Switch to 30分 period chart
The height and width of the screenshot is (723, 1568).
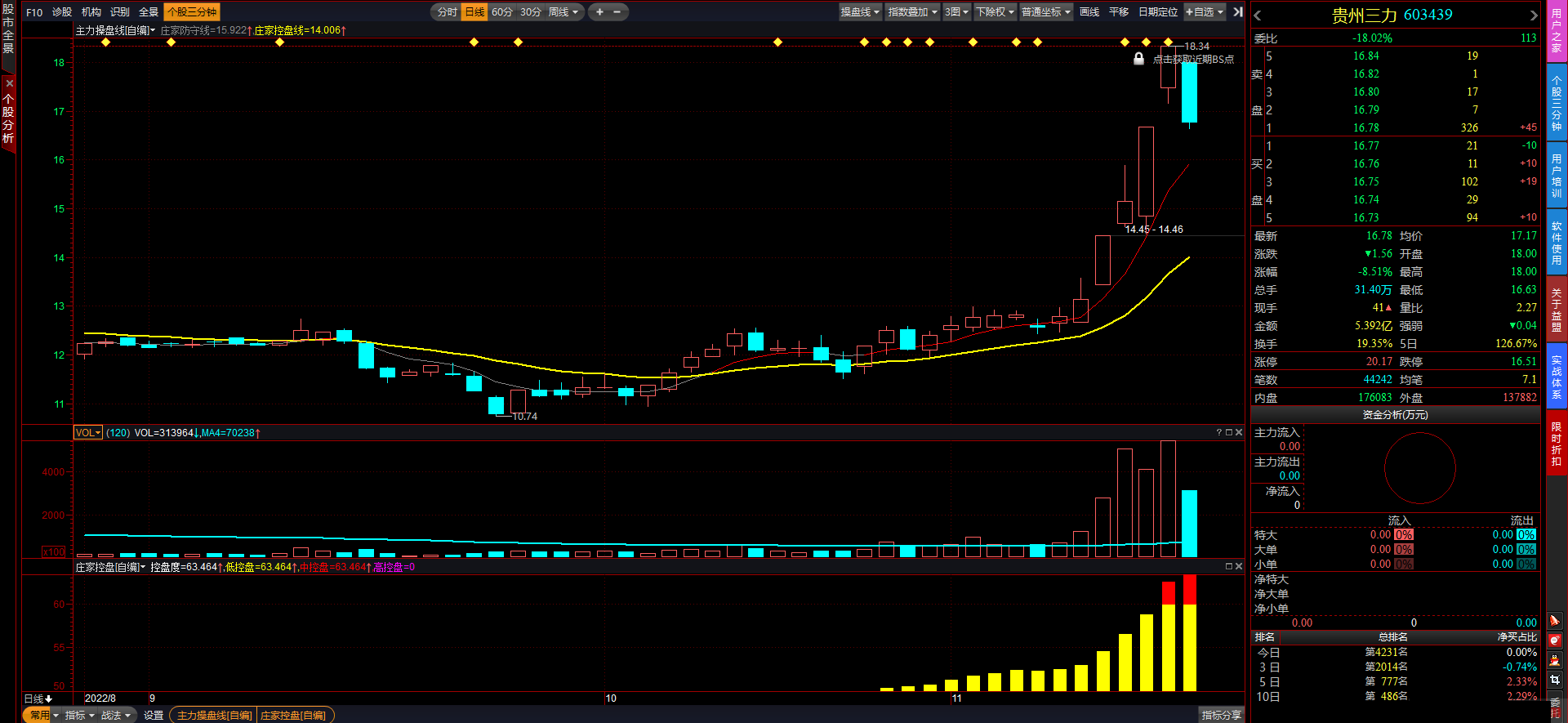pos(531,12)
